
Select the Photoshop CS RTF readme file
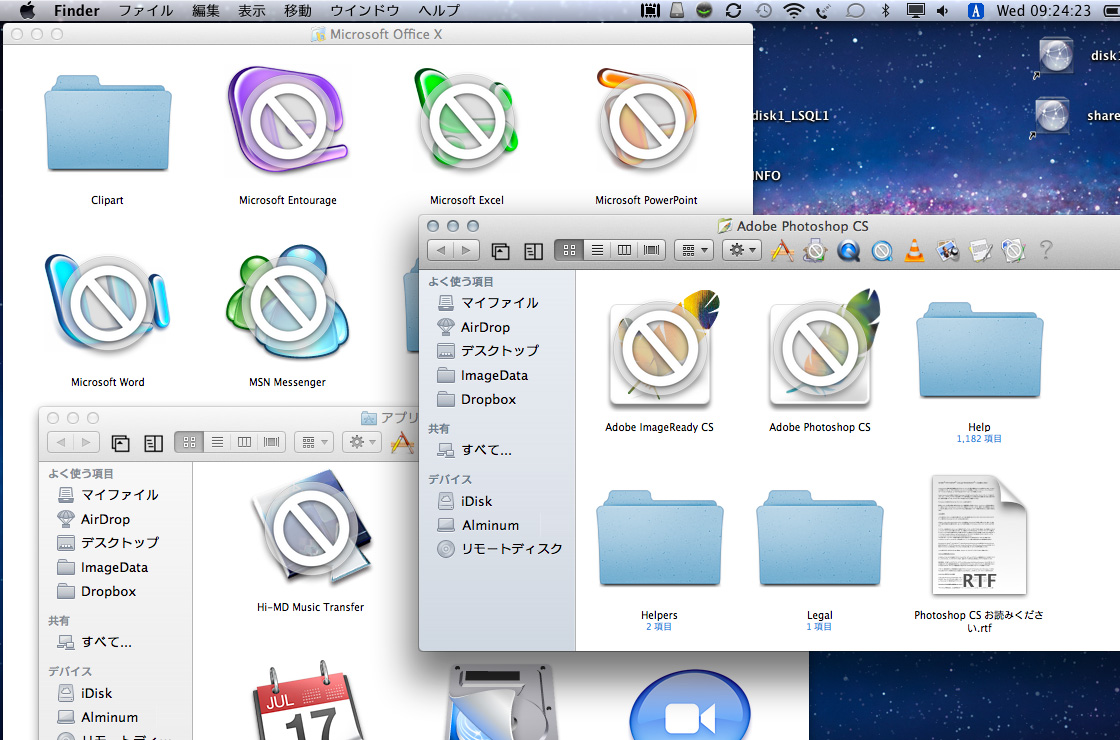[x=979, y=536]
